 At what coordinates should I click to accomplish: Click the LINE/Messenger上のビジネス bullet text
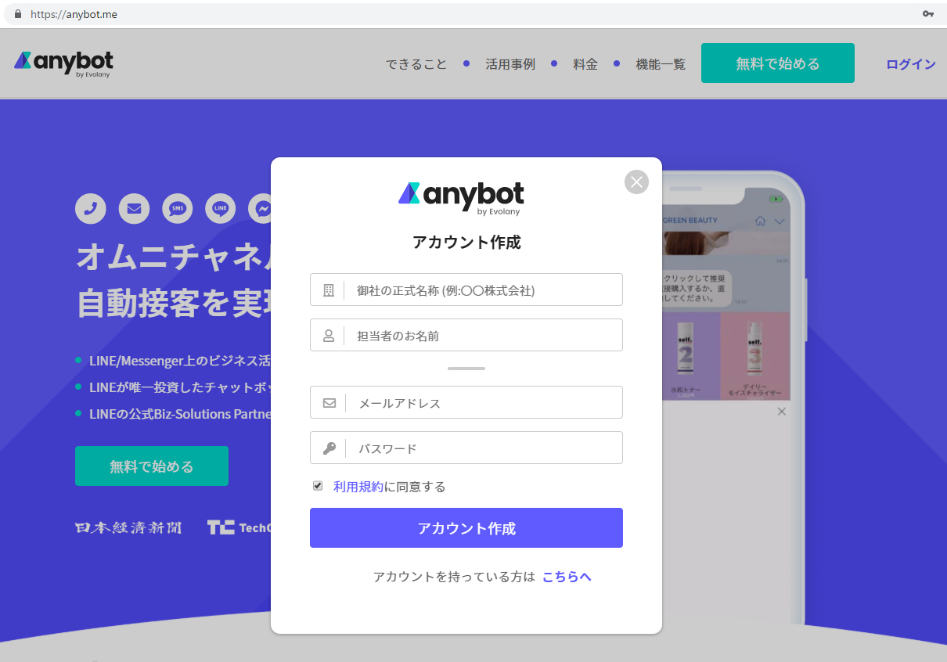click(180, 361)
